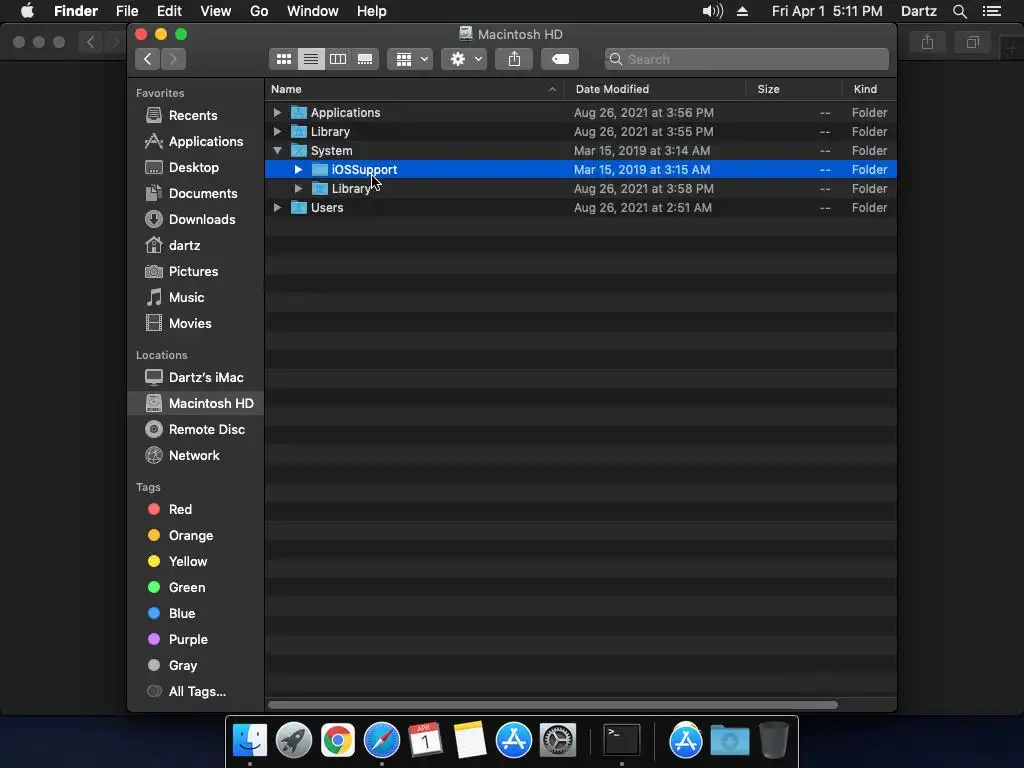Select the Applications folder in file list
Screen dimensions: 1024x768
pos(581,112)
